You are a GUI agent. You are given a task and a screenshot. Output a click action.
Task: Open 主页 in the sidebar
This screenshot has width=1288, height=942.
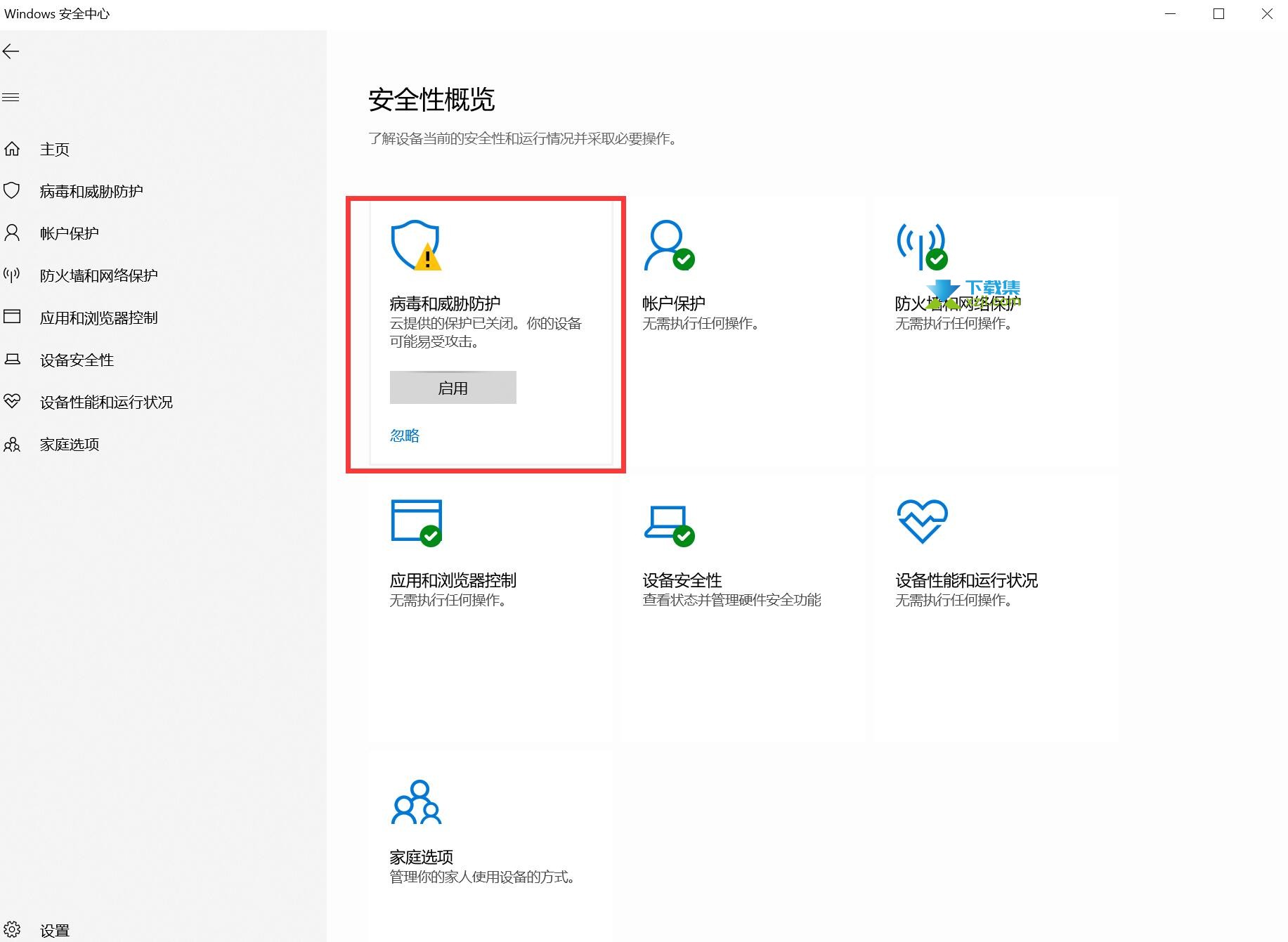coord(55,149)
